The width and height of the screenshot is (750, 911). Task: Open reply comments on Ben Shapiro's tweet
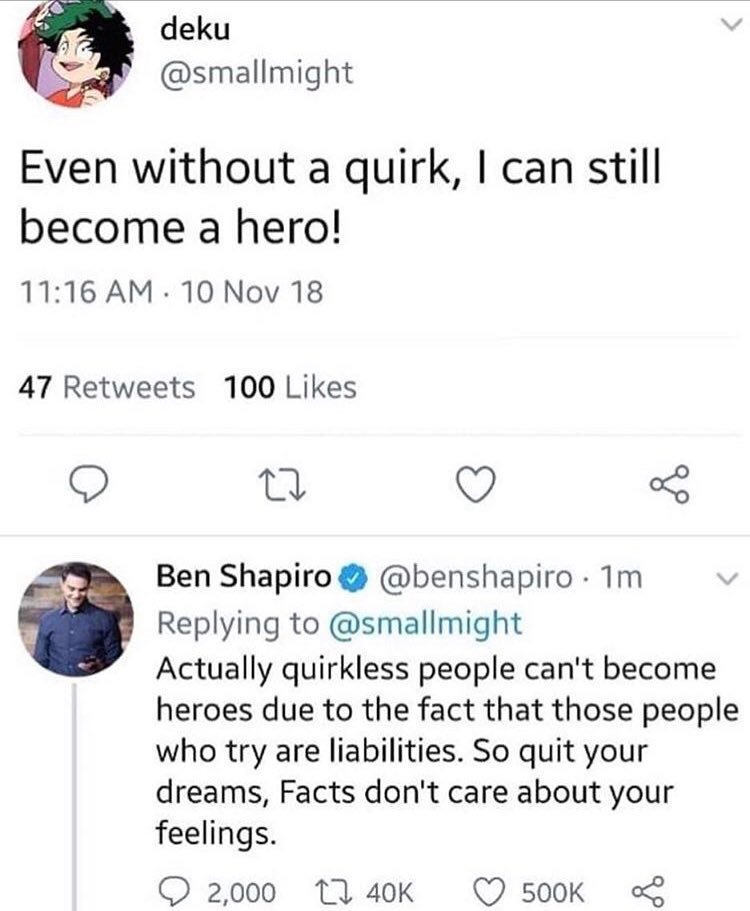coord(217,892)
